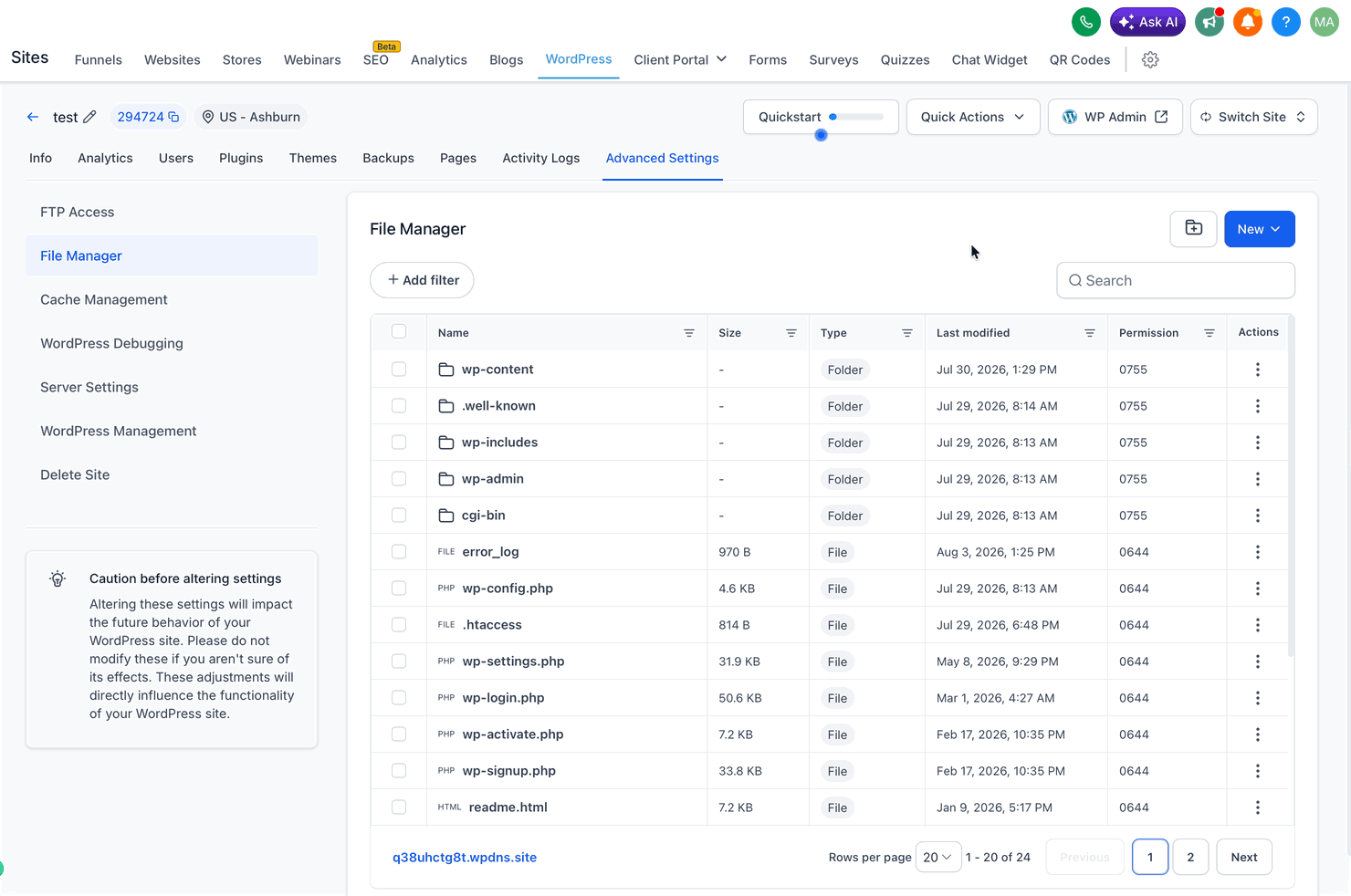Toggle the select-all checkbox in the table header
The width and height of the screenshot is (1351, 896).
point(399,331)
